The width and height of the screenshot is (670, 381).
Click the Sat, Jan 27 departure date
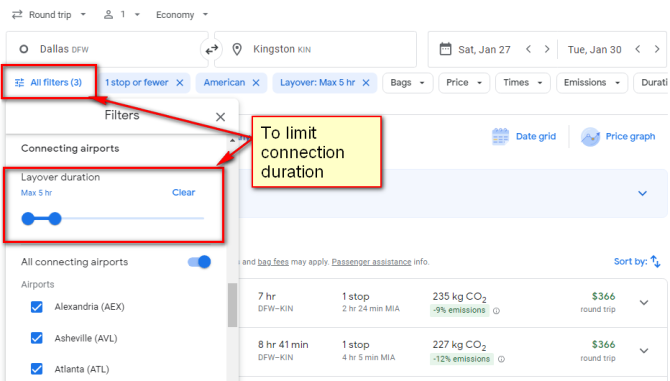pos(484,50)
